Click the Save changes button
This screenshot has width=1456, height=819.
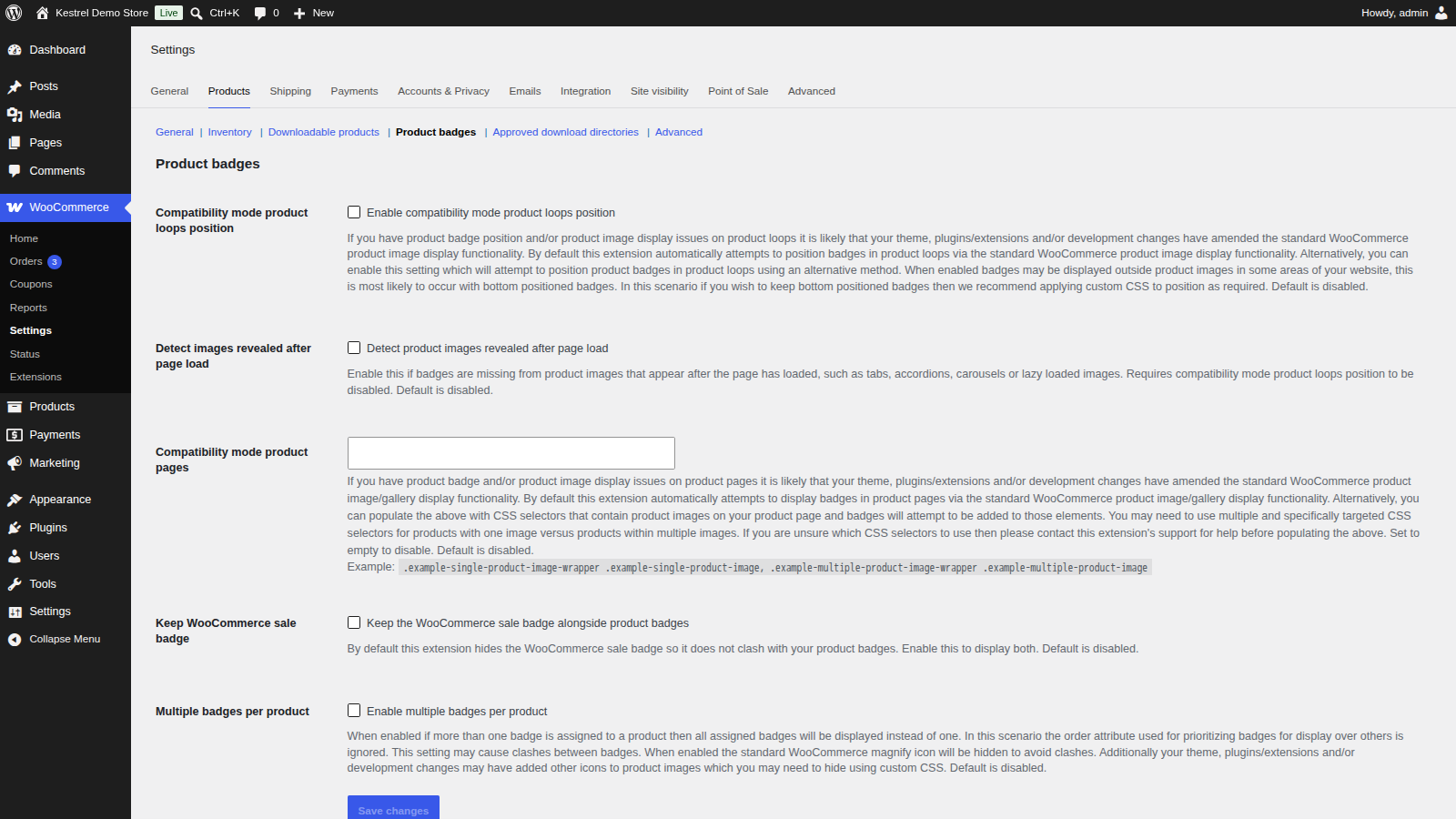coord(393,808)
